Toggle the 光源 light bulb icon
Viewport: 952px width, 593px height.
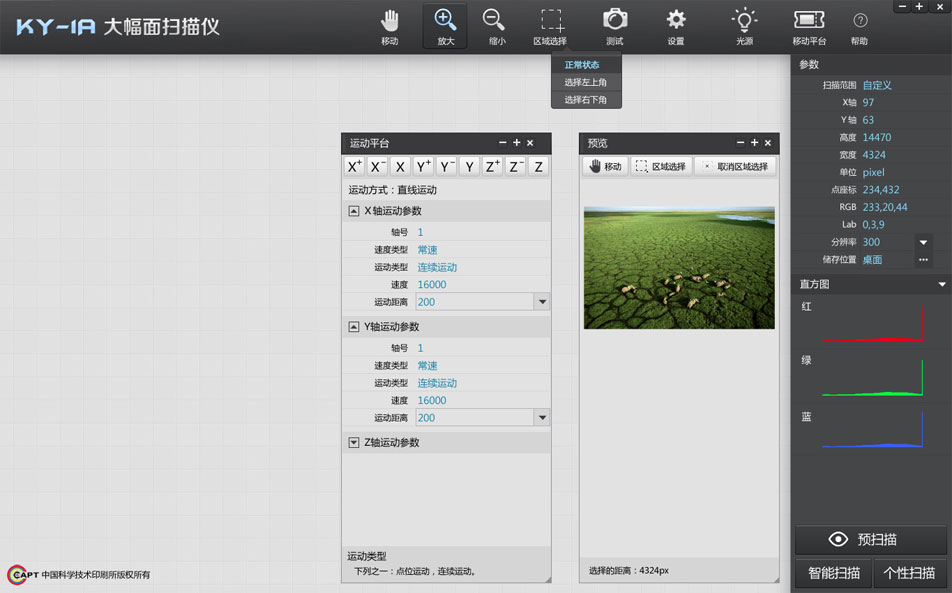[x=744, y=21]
